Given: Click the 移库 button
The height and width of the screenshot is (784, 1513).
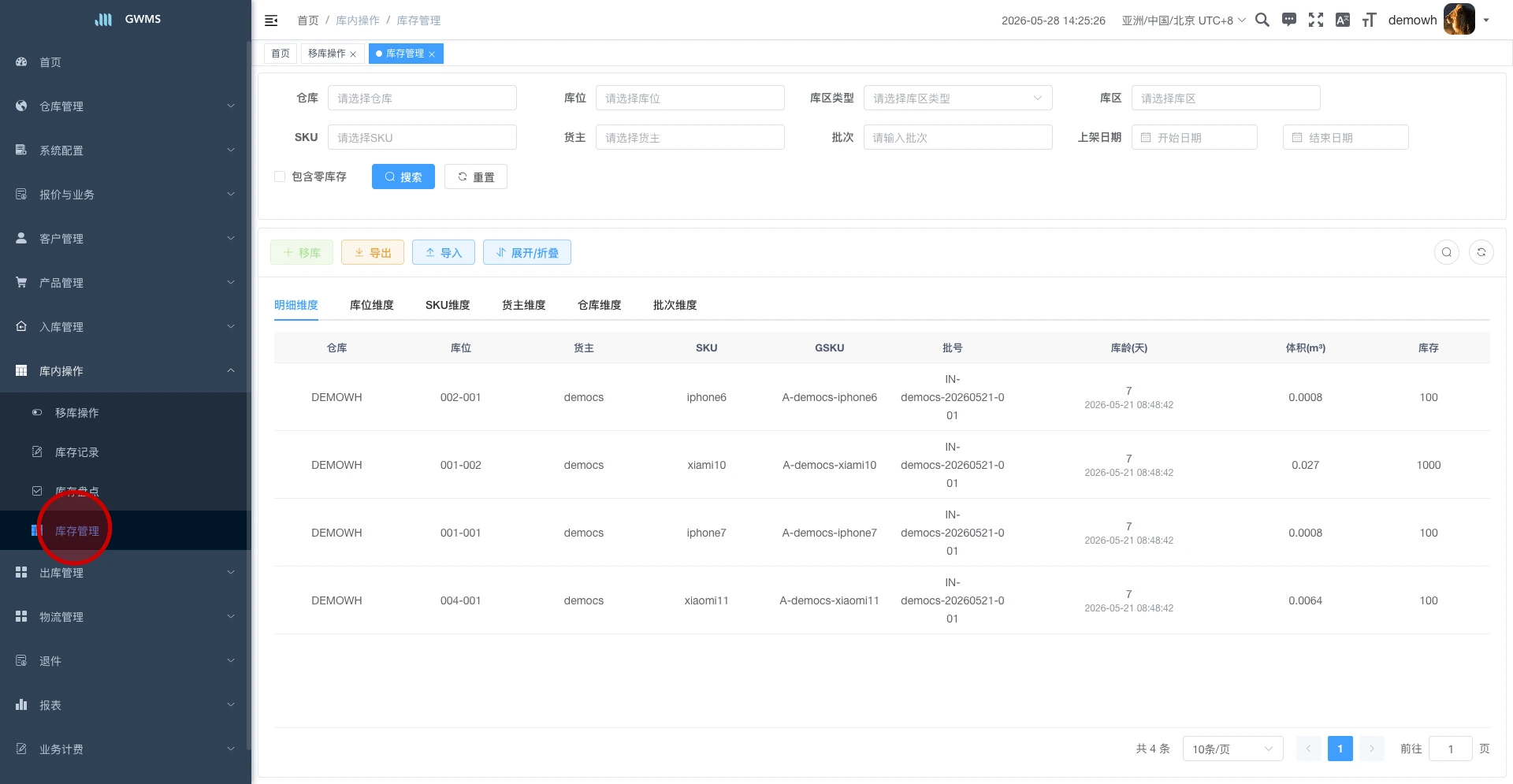Looking at the screenshot, I should [302, 253].
